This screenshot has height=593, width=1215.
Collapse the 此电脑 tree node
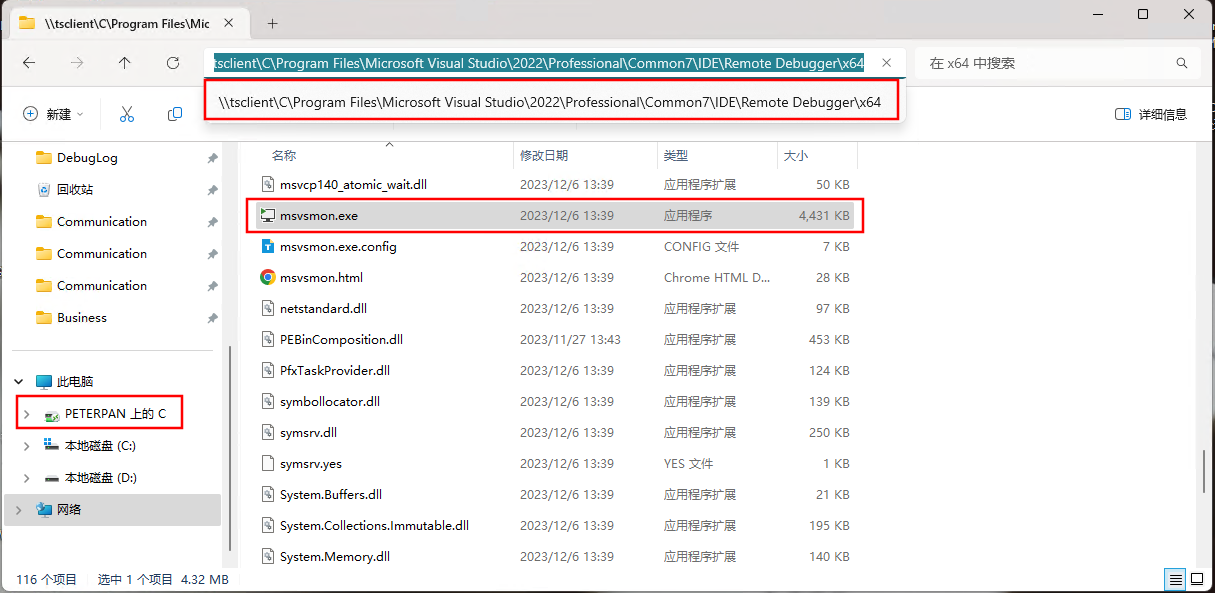coord(18,382)
